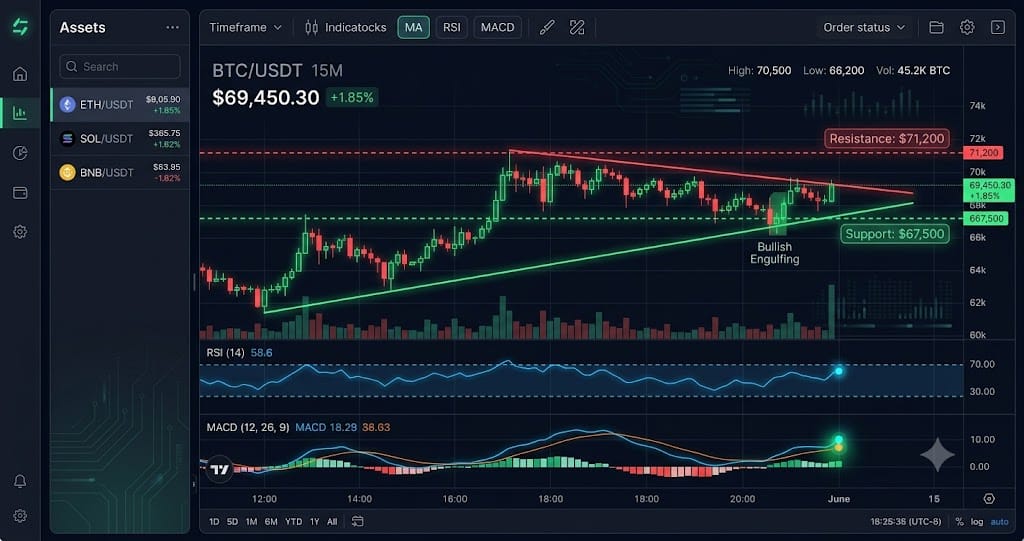Toggle the MA indicator

tap(413, 27)
